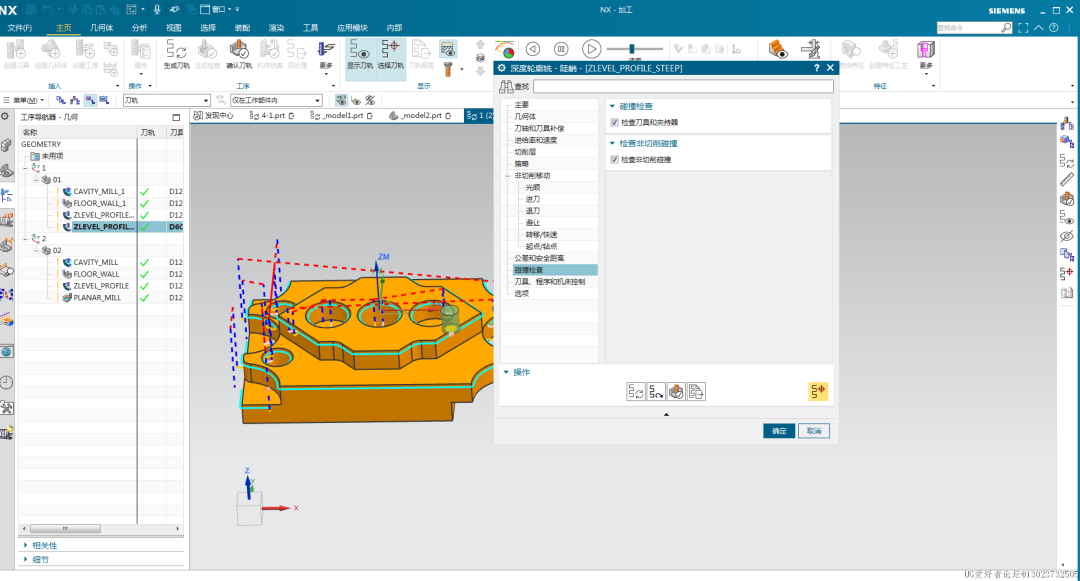Collapse the 碰撞检查 section header
The image size is (1080, 581).
tap(612, 105)
